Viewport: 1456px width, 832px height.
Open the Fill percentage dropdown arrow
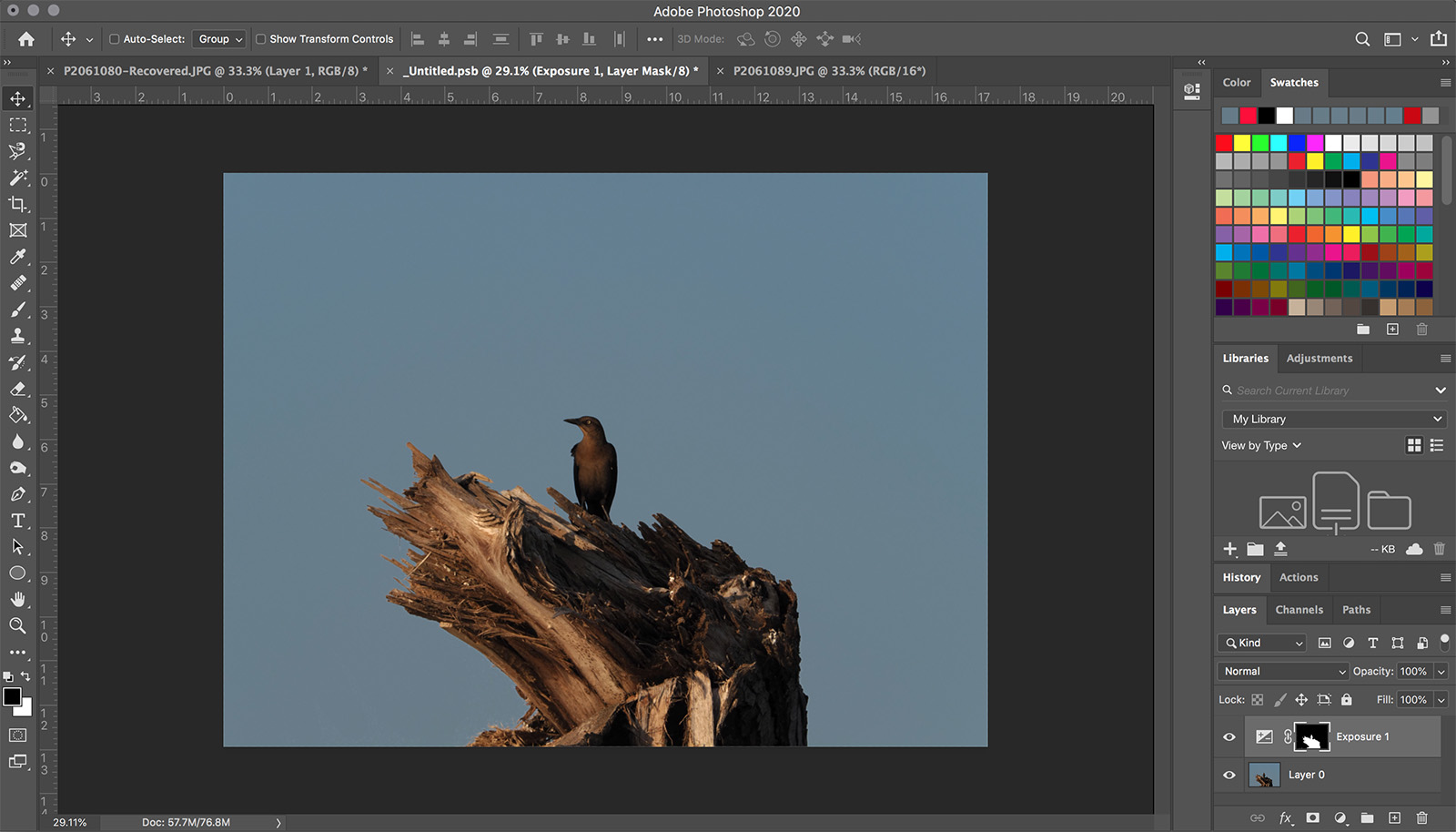coord(1441,700)
